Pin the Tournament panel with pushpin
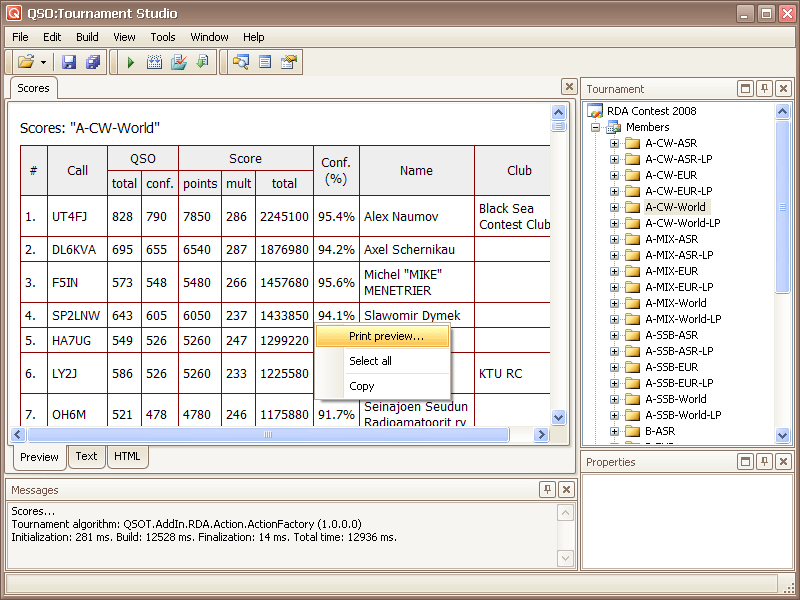Image resolution: width=800 pixels, height=600 pixels. tap(765, 89)
